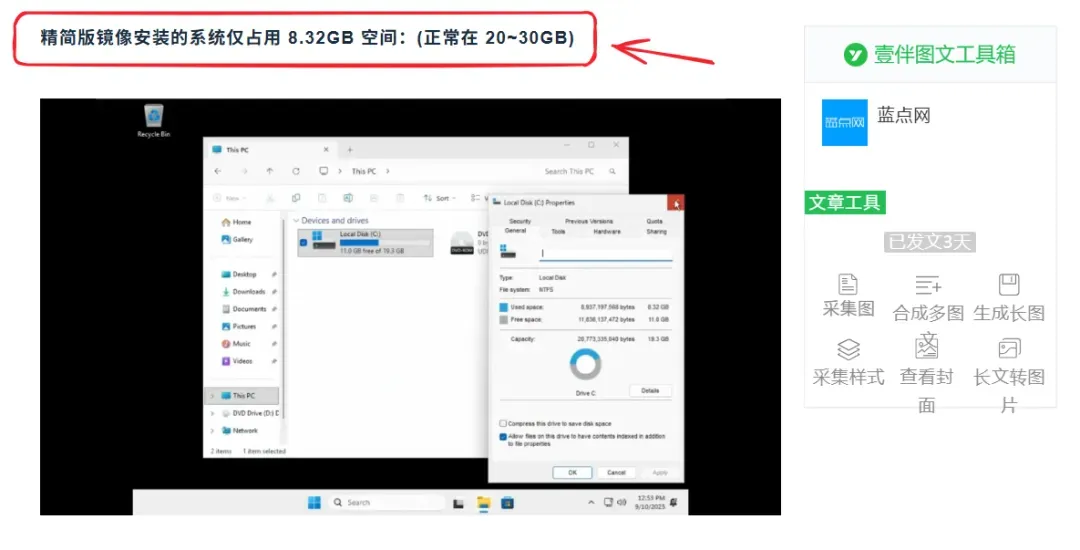Screen dimensions: 1080x550
Task: Uncheck Allow files to be indexed checkbox
Action: pyautogui.click(x=503, y=436)
